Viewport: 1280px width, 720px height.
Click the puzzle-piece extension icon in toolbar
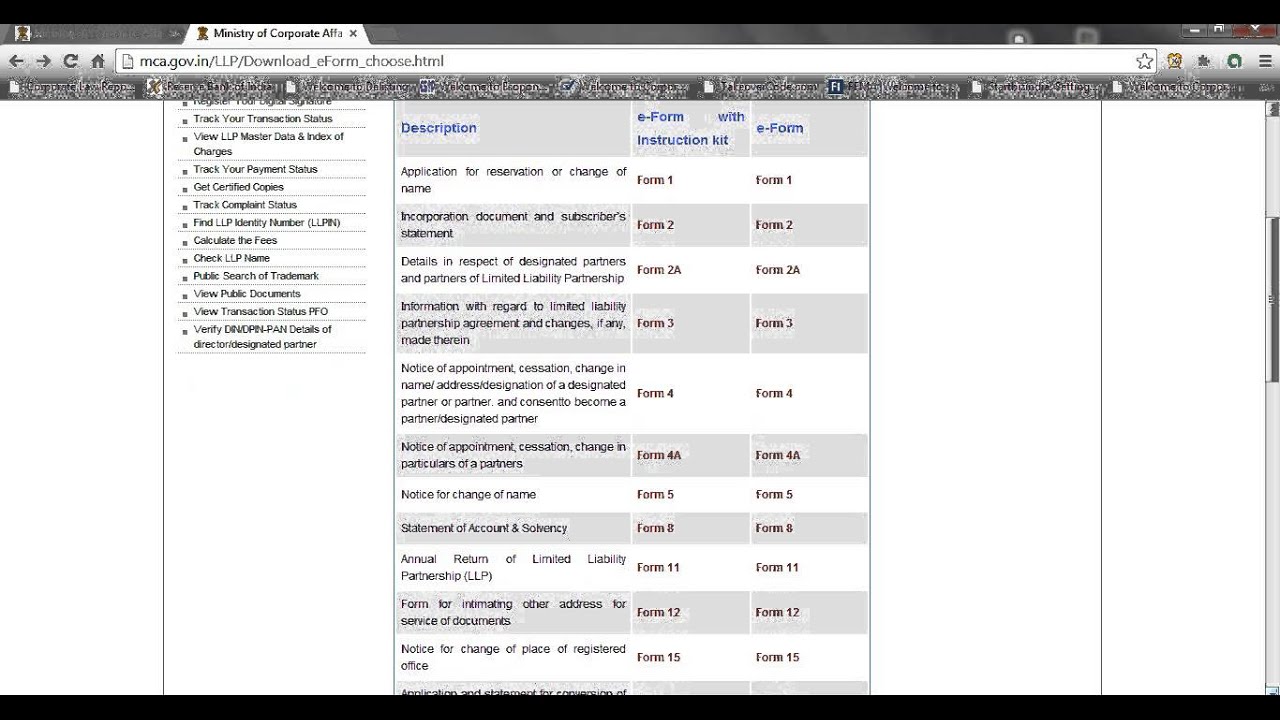coord(1204,61)
